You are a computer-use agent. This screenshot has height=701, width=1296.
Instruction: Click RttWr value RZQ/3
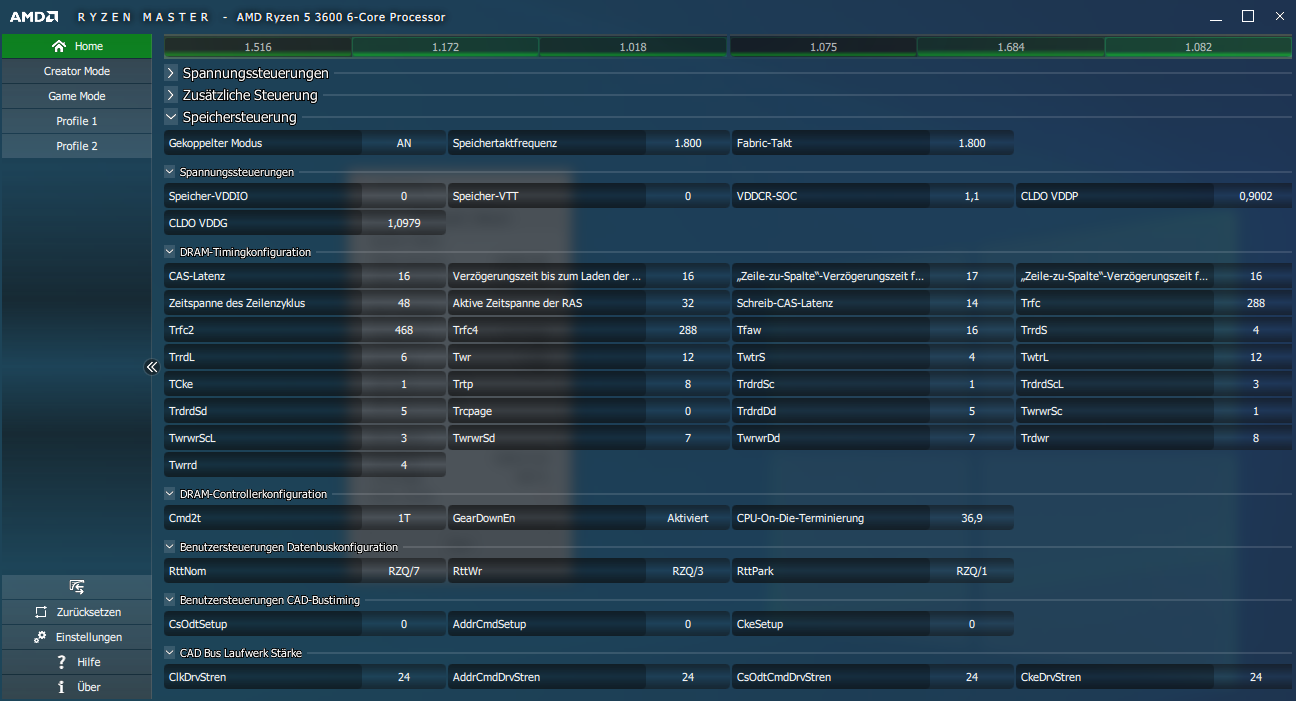coord(688,571)
